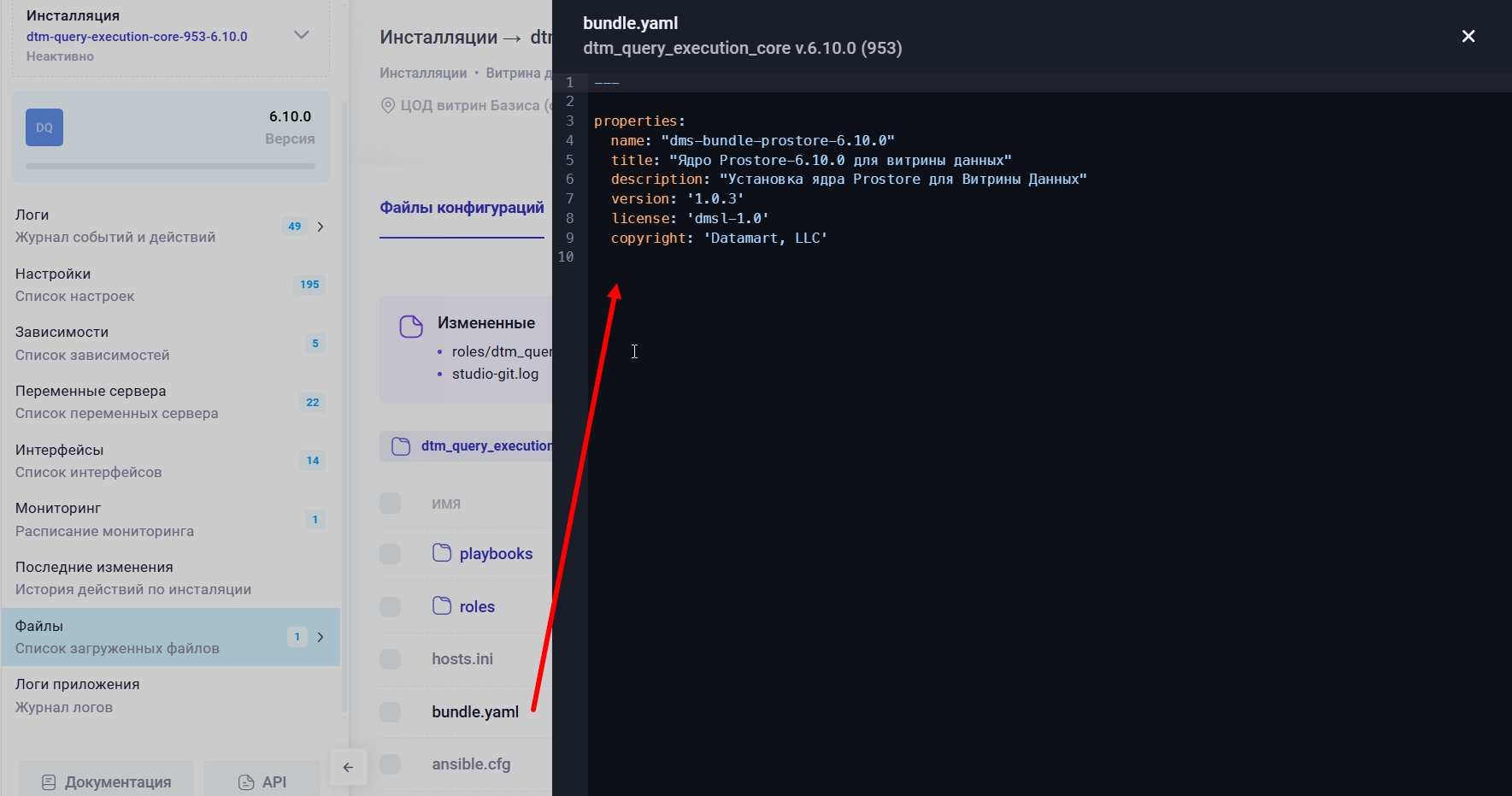1512x796 pixels.
Task: Expand the Логи section chevron
Action: [x=321, y=227]
